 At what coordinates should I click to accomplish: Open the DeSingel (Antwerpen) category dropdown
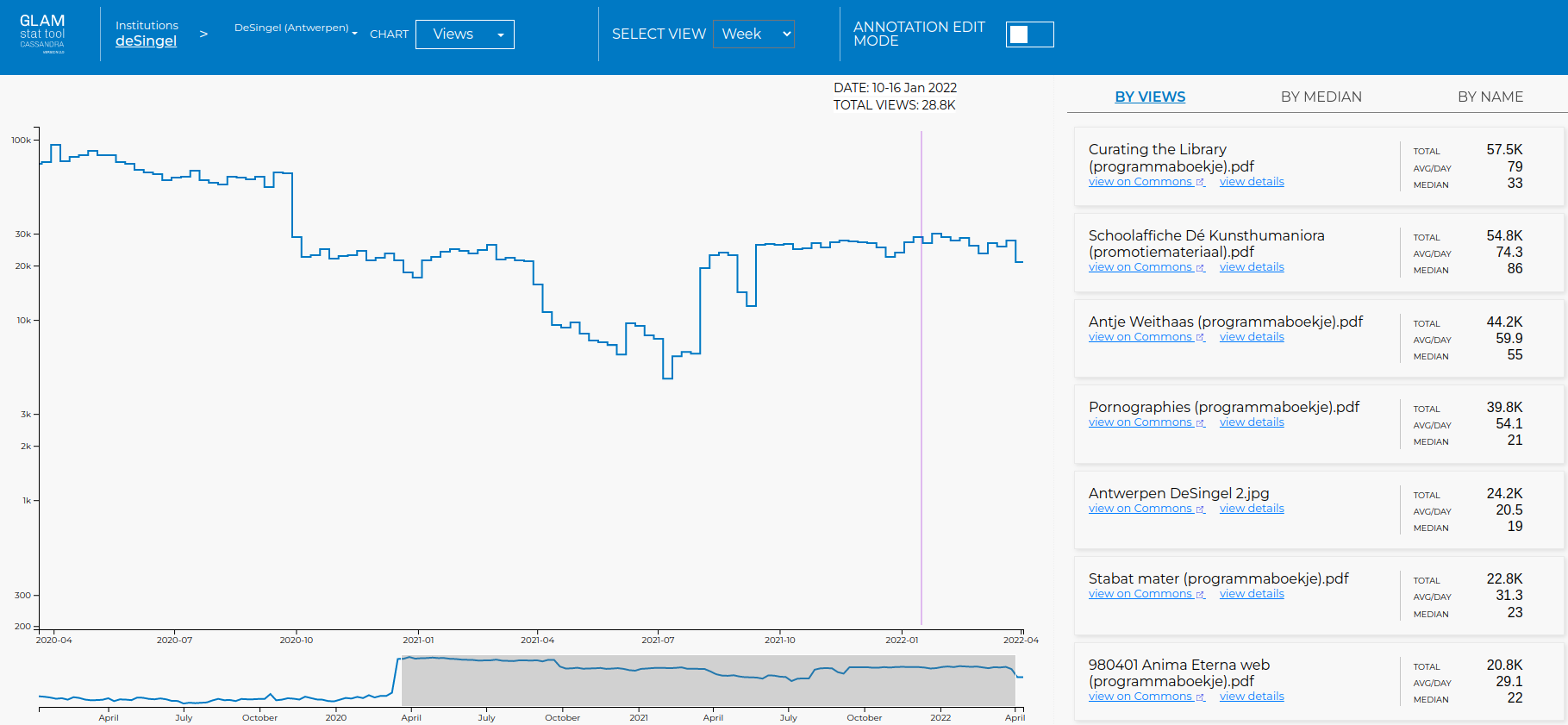click(296, 28)
